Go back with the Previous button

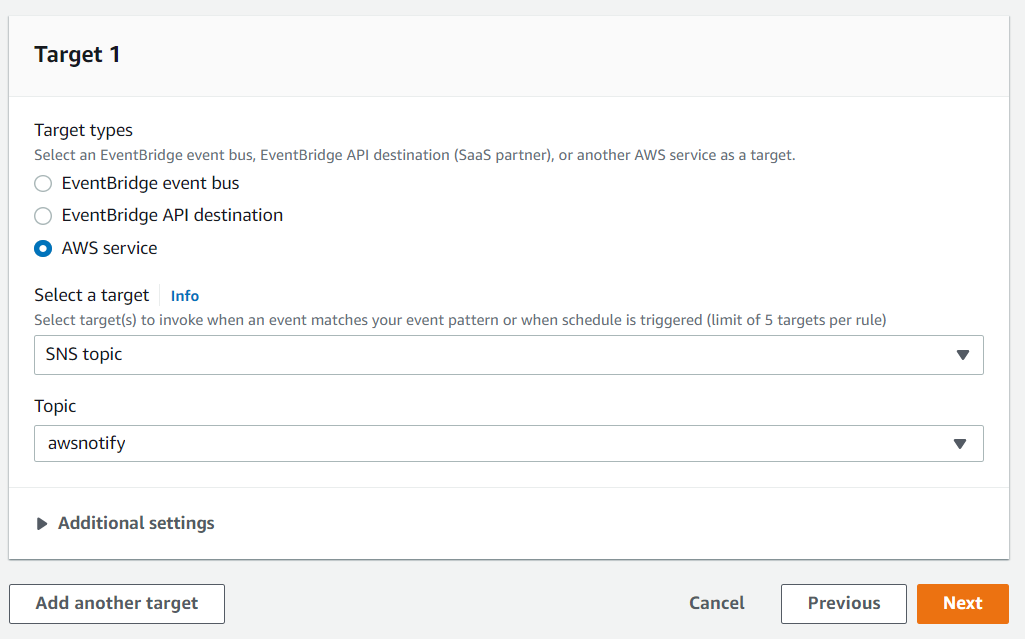(x=843, y=603)
